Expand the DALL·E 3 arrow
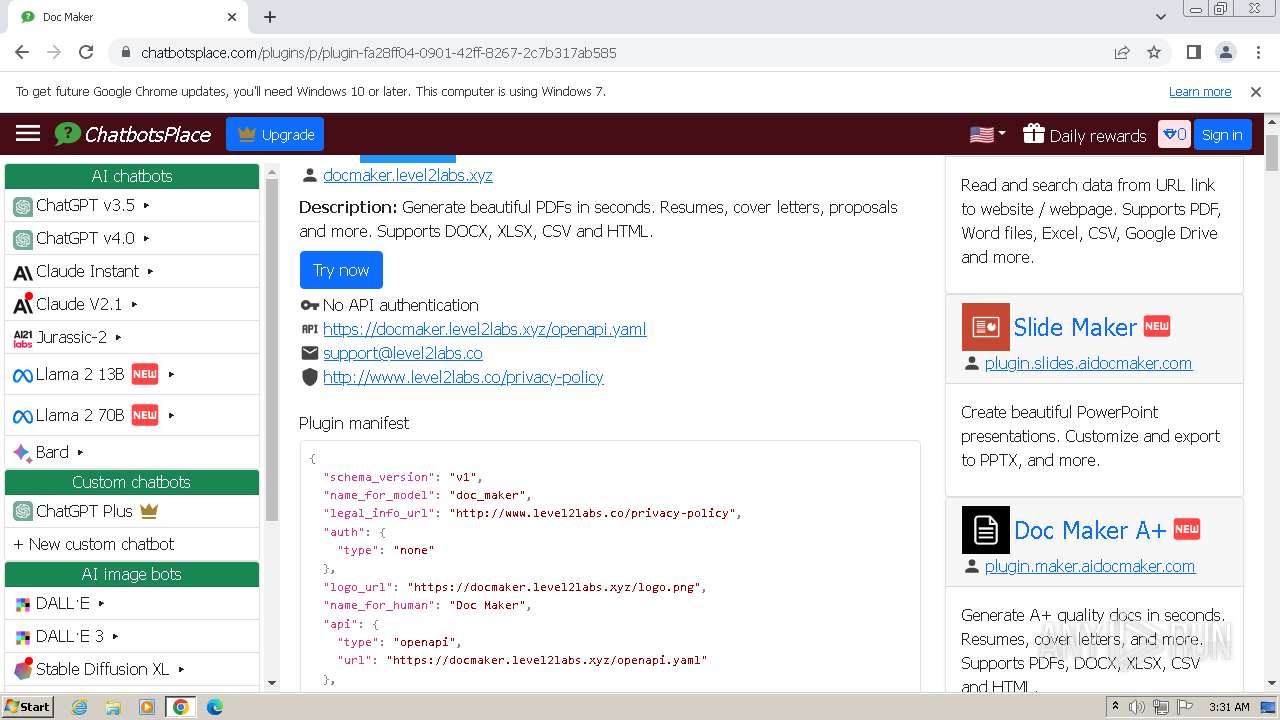This screenshot has height=720, width=1280. coord(115,636)
